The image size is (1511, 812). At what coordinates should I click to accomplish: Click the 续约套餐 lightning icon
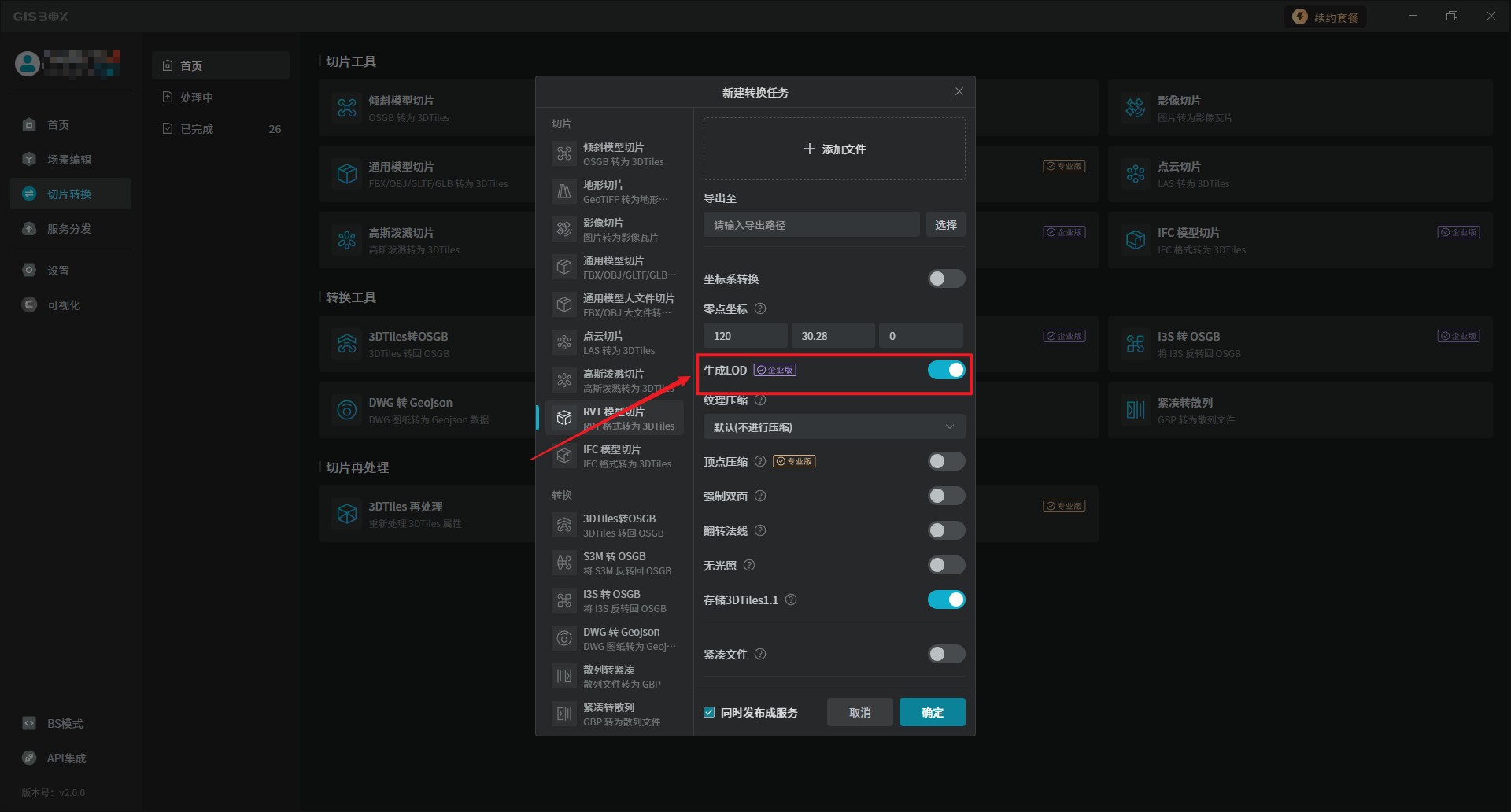[1300, 17]
